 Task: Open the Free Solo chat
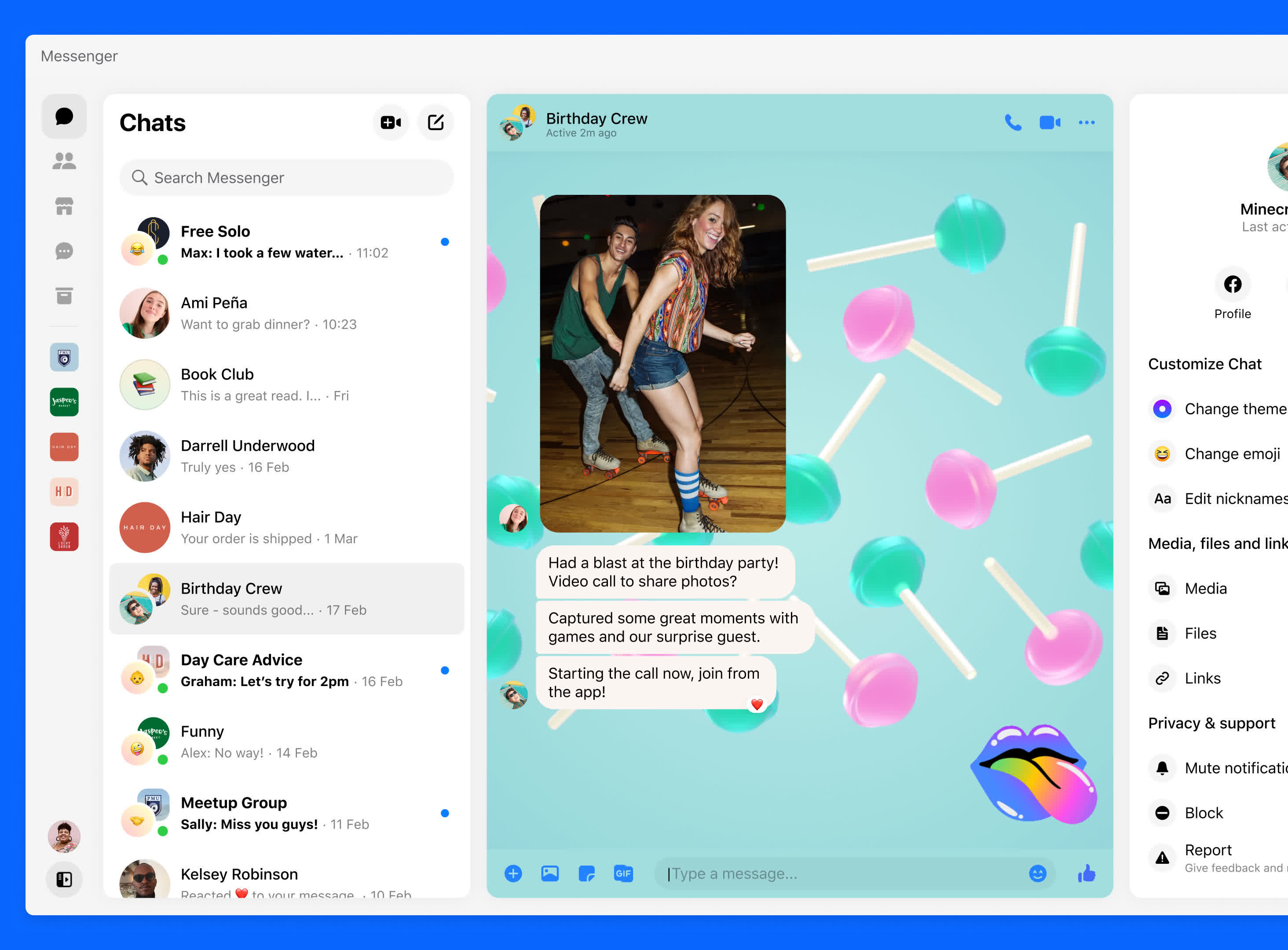click(x=287, y=241)
